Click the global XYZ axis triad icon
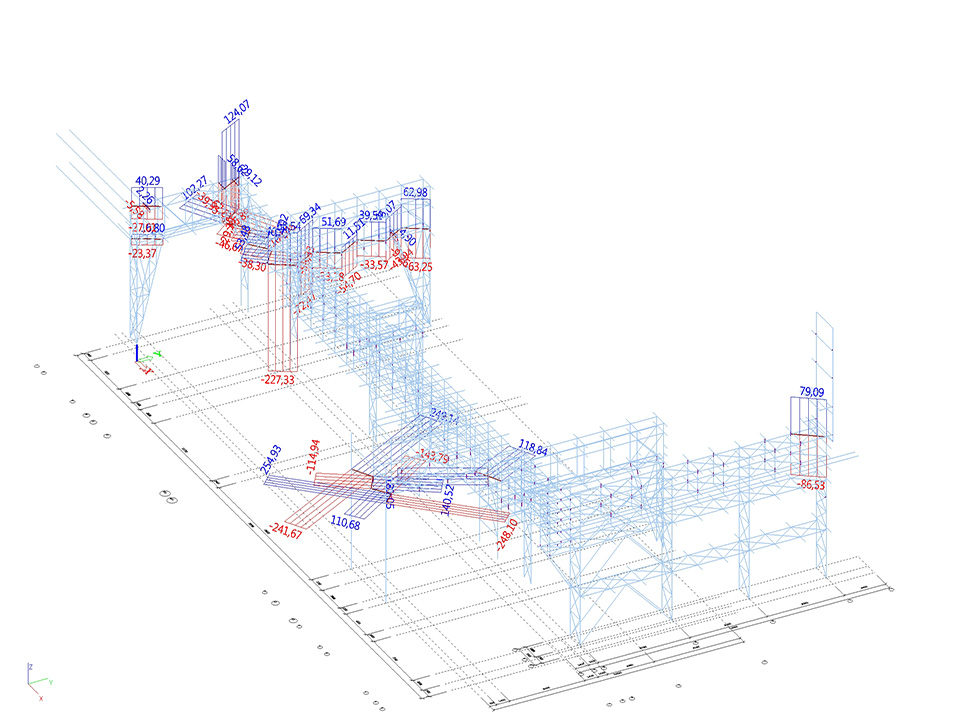The height and width of the screenshot is (720, 960). coord(39,680)
